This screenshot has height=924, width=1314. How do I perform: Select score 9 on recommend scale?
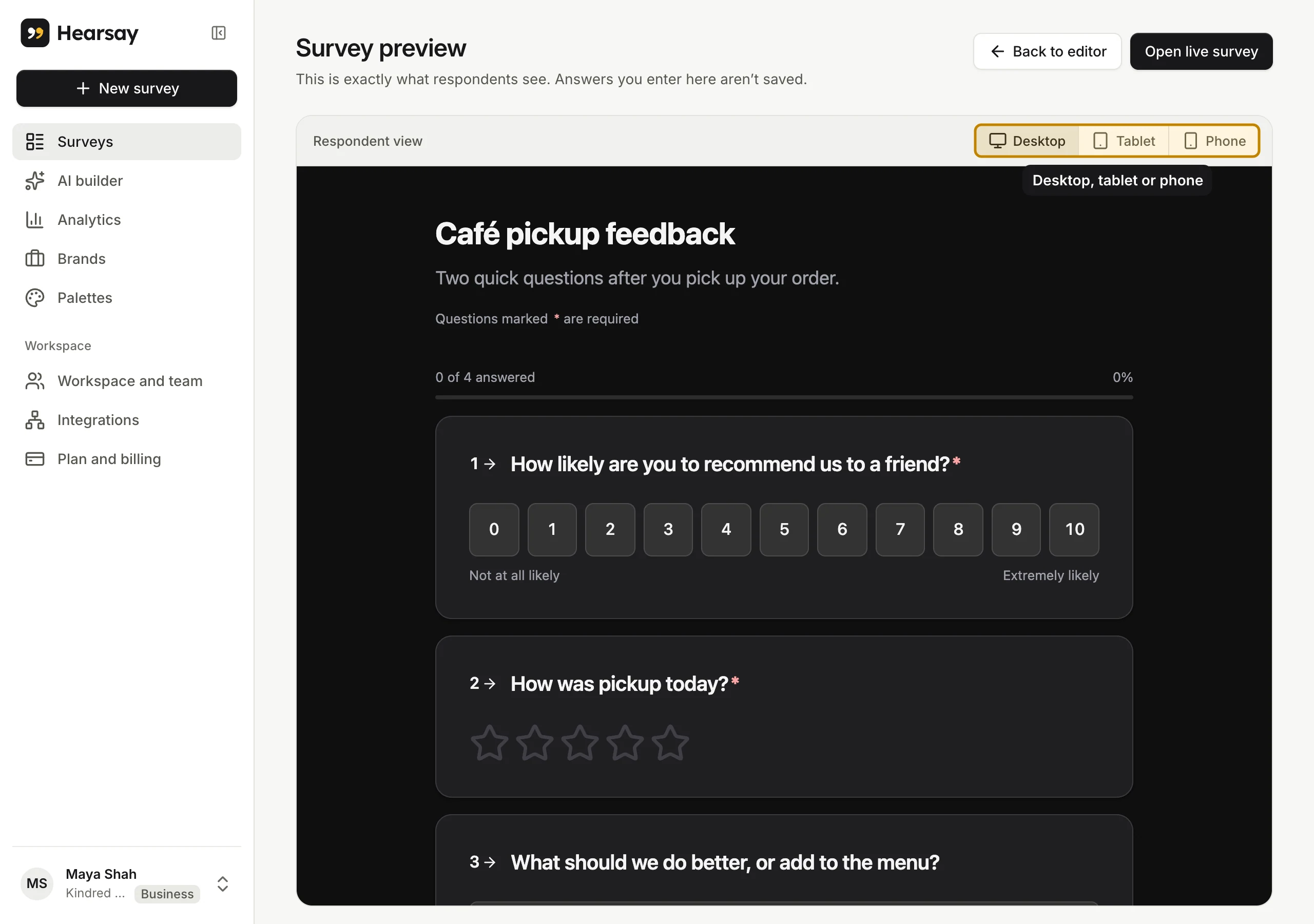1016,530
